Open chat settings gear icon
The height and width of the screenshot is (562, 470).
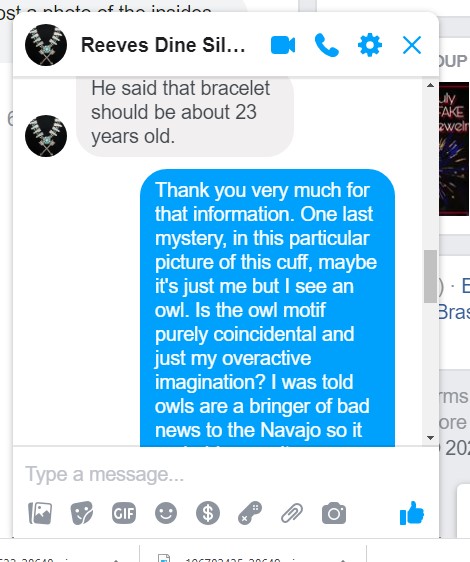click(370, 46)
